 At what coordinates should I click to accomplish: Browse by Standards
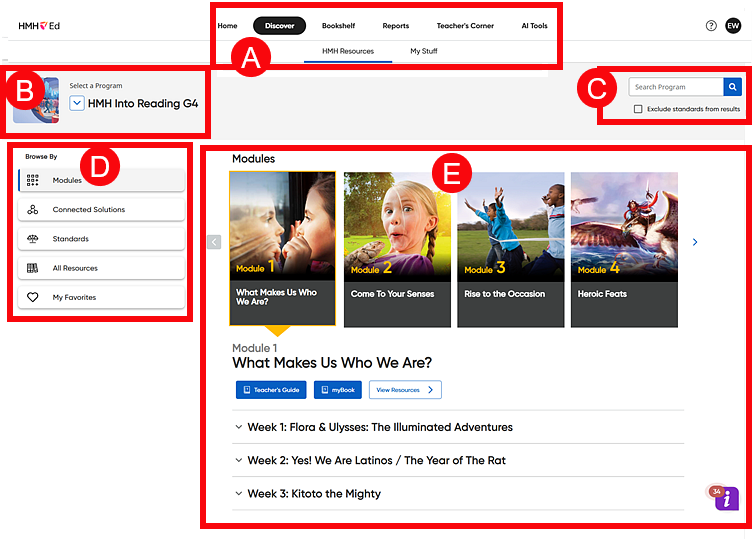[x=101, y=239]
